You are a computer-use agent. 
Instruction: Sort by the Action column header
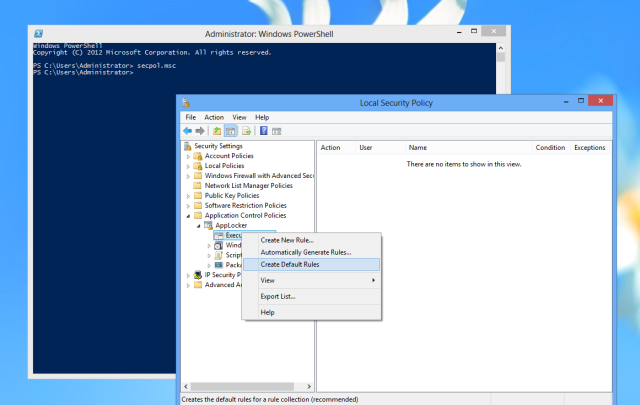[336, 147]
